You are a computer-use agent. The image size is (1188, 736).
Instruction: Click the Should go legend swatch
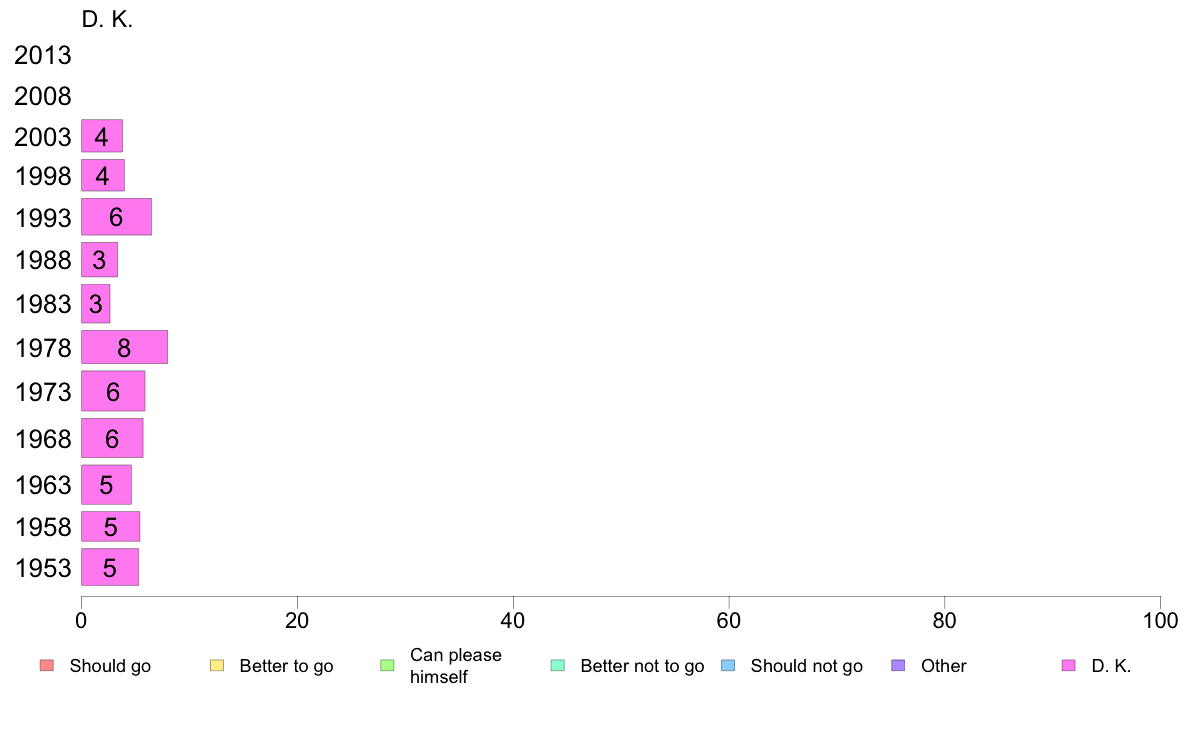[x=47, y=666]
